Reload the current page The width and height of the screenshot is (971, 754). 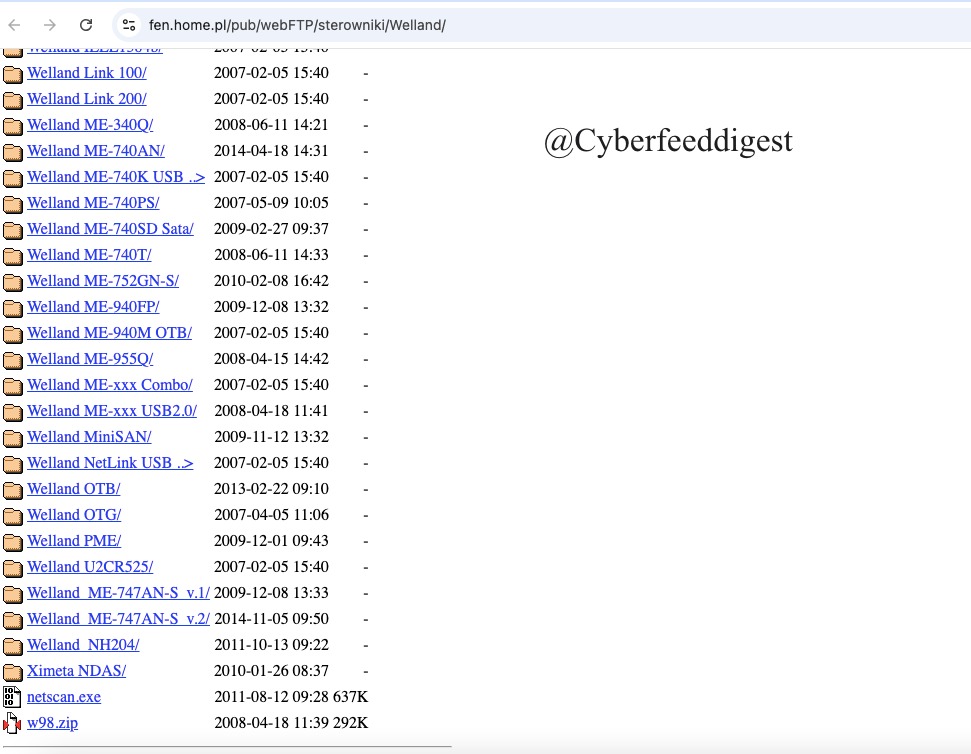(x=86, y=25)
